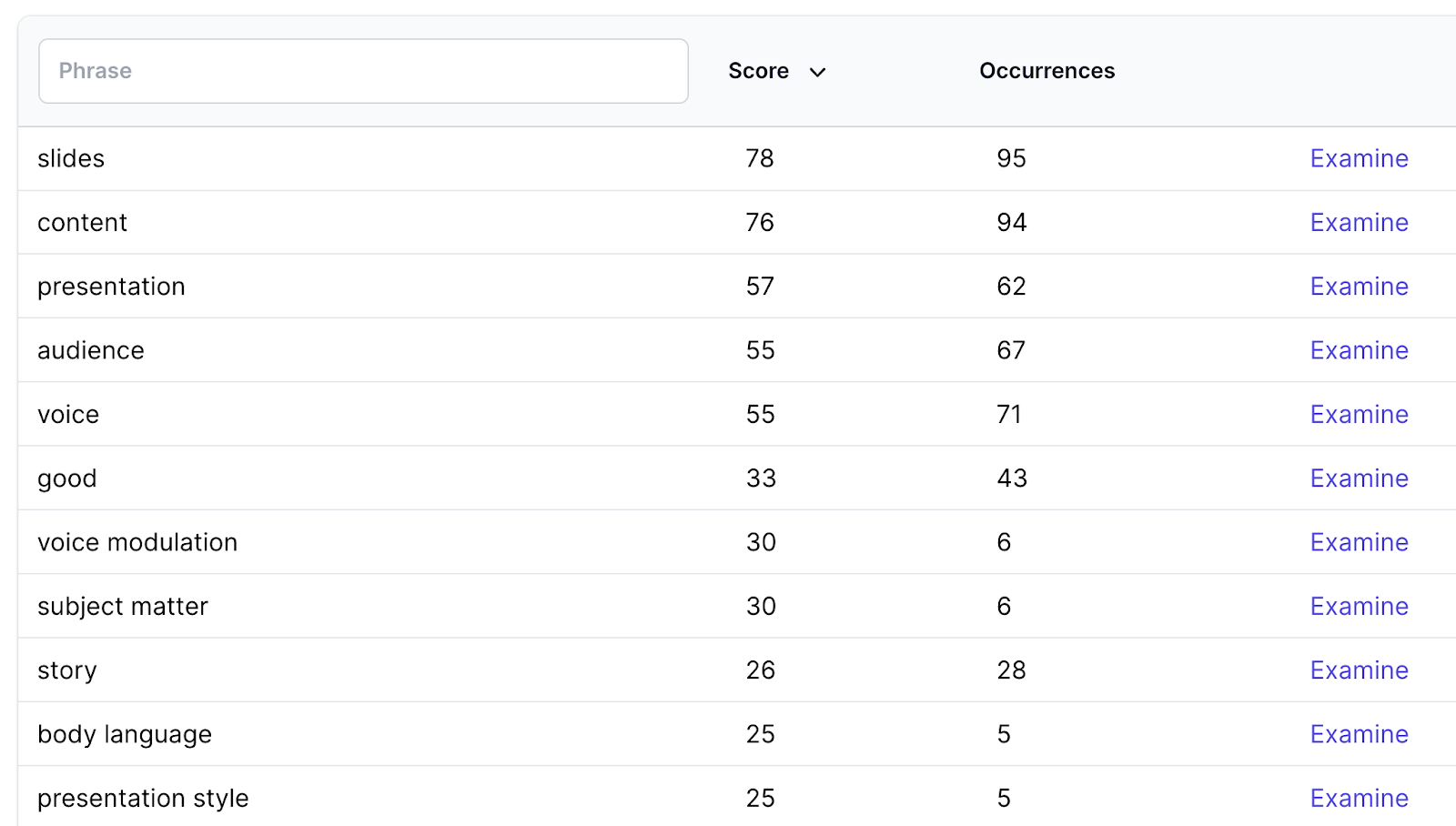
Task: Select the voice modulation phrase text
Action: 137,542
